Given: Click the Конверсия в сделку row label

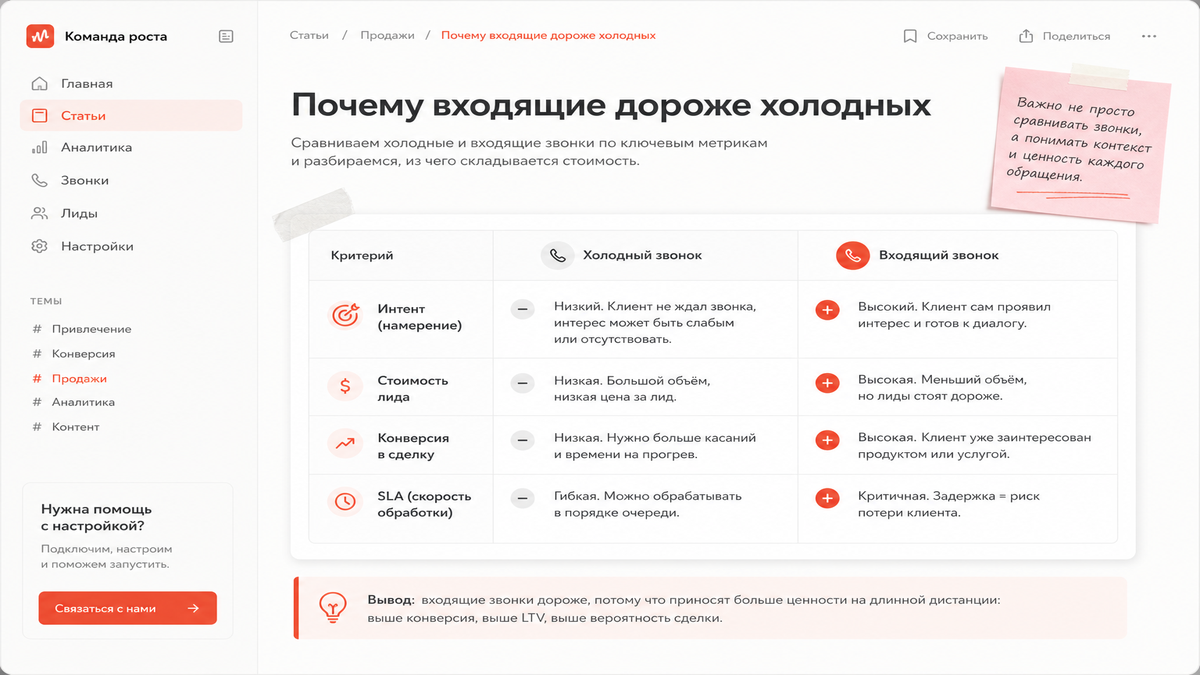Looking at the screenshot, I should 413,446.
